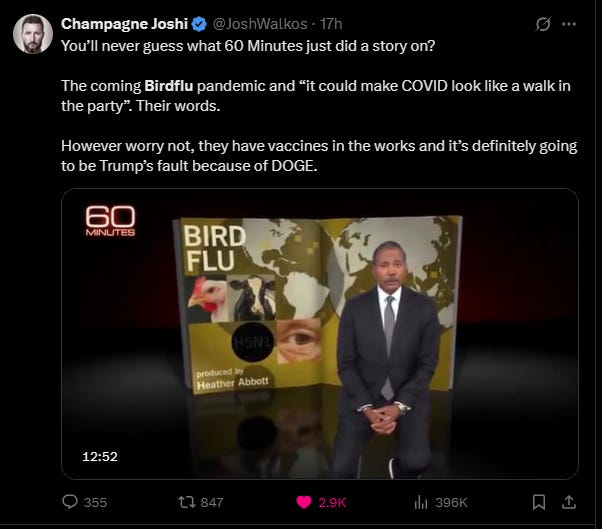
Task: Click the 355 replies count
Action: [x=95, y=503]
